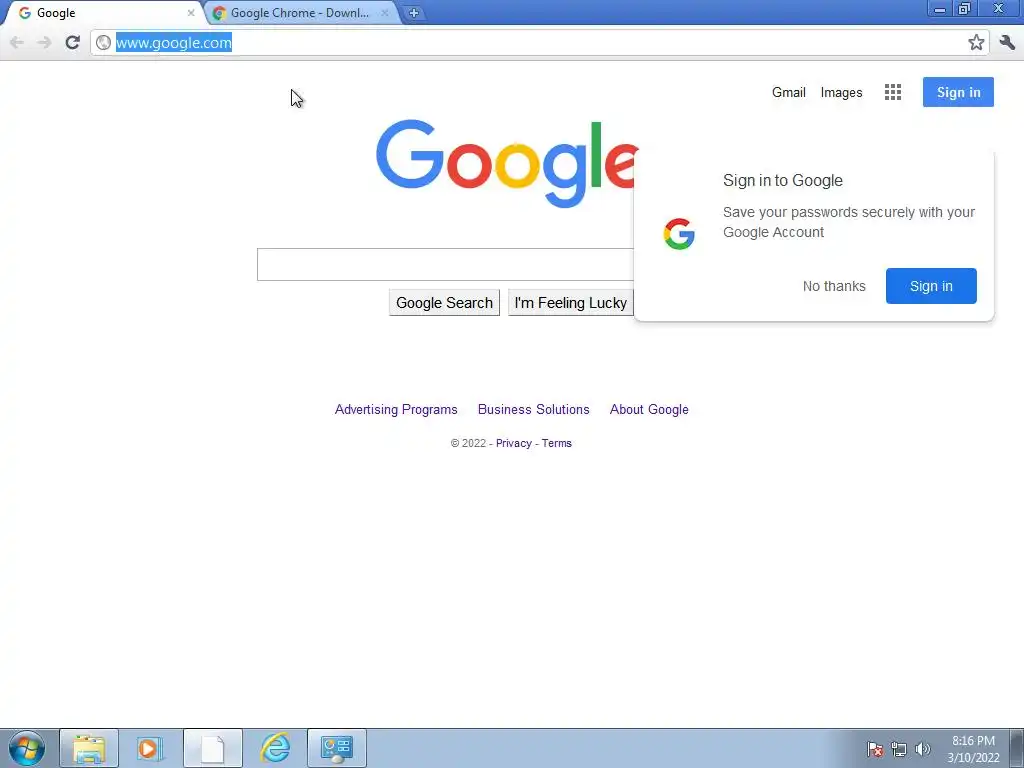Click the taskbar clock showing 8:16 PM
The width and height of the screenshot is (1024, 768).
[x=973, y=749]
